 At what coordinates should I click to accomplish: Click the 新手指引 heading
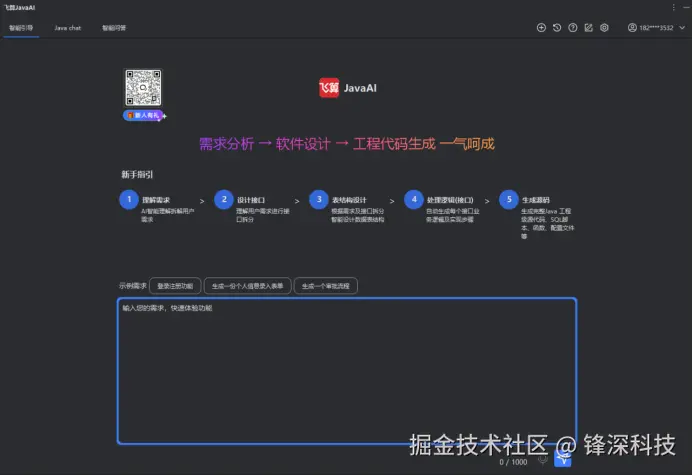coord(137,175)
